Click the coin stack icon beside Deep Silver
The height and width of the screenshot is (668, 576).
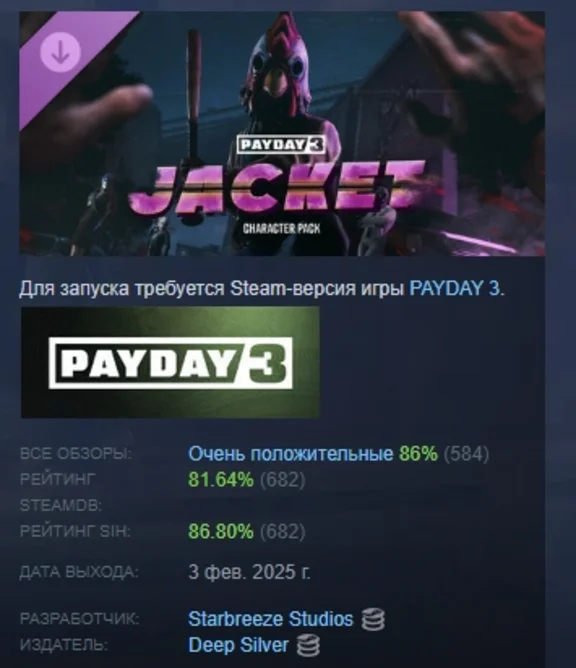tap(308, 645)
